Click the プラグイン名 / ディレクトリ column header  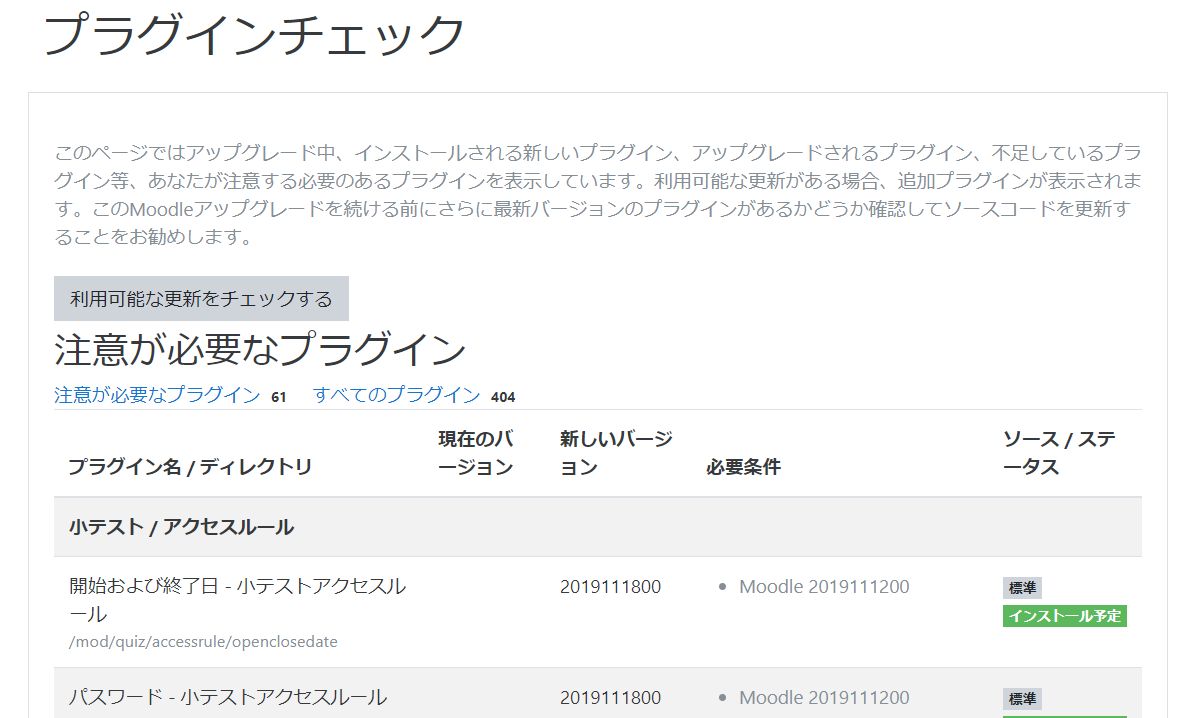pos(190,467)
